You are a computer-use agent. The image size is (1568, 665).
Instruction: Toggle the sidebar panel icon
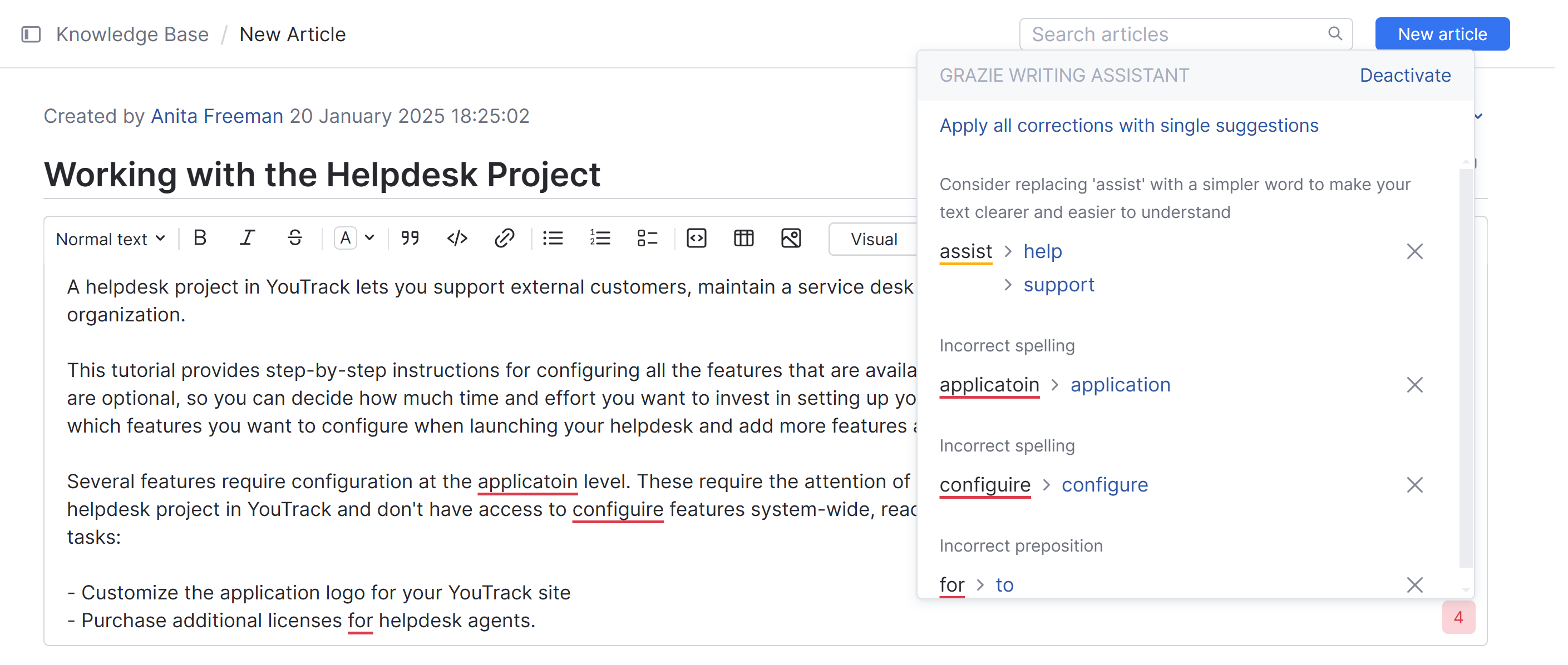pyautogui.click(x=31, y=34)
